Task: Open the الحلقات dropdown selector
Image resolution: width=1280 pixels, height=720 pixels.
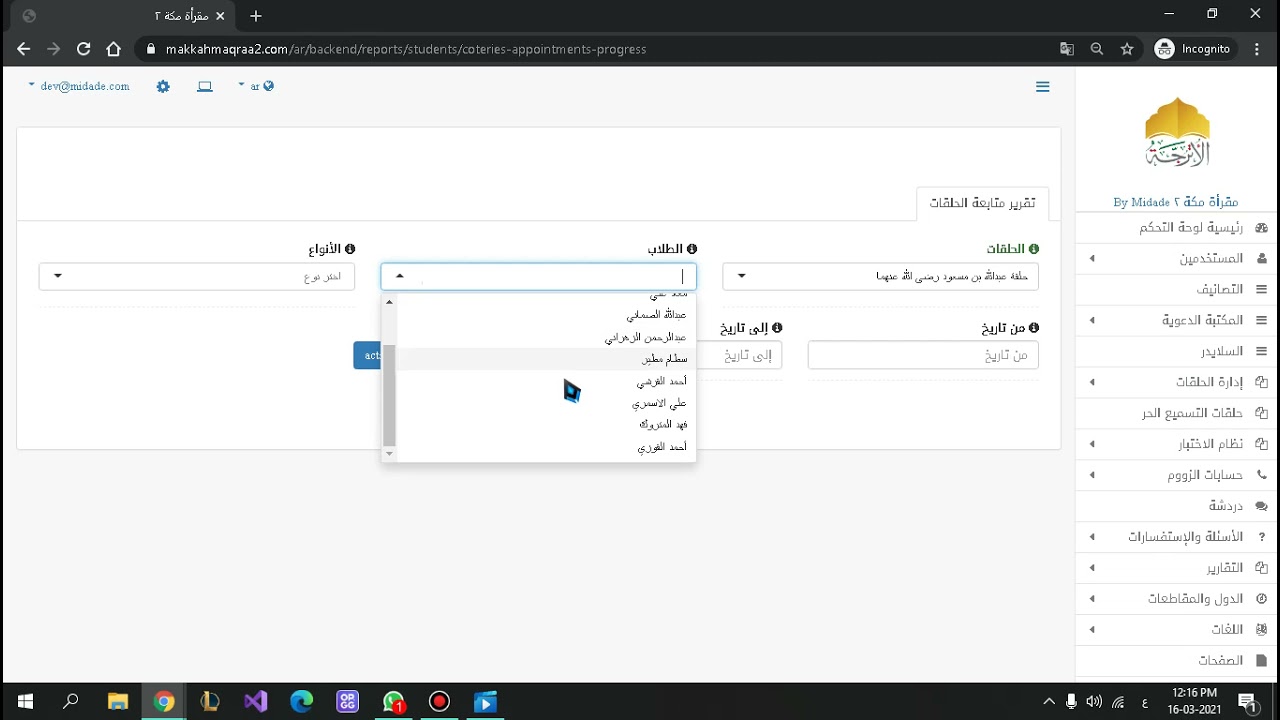Action: [880, 276]
